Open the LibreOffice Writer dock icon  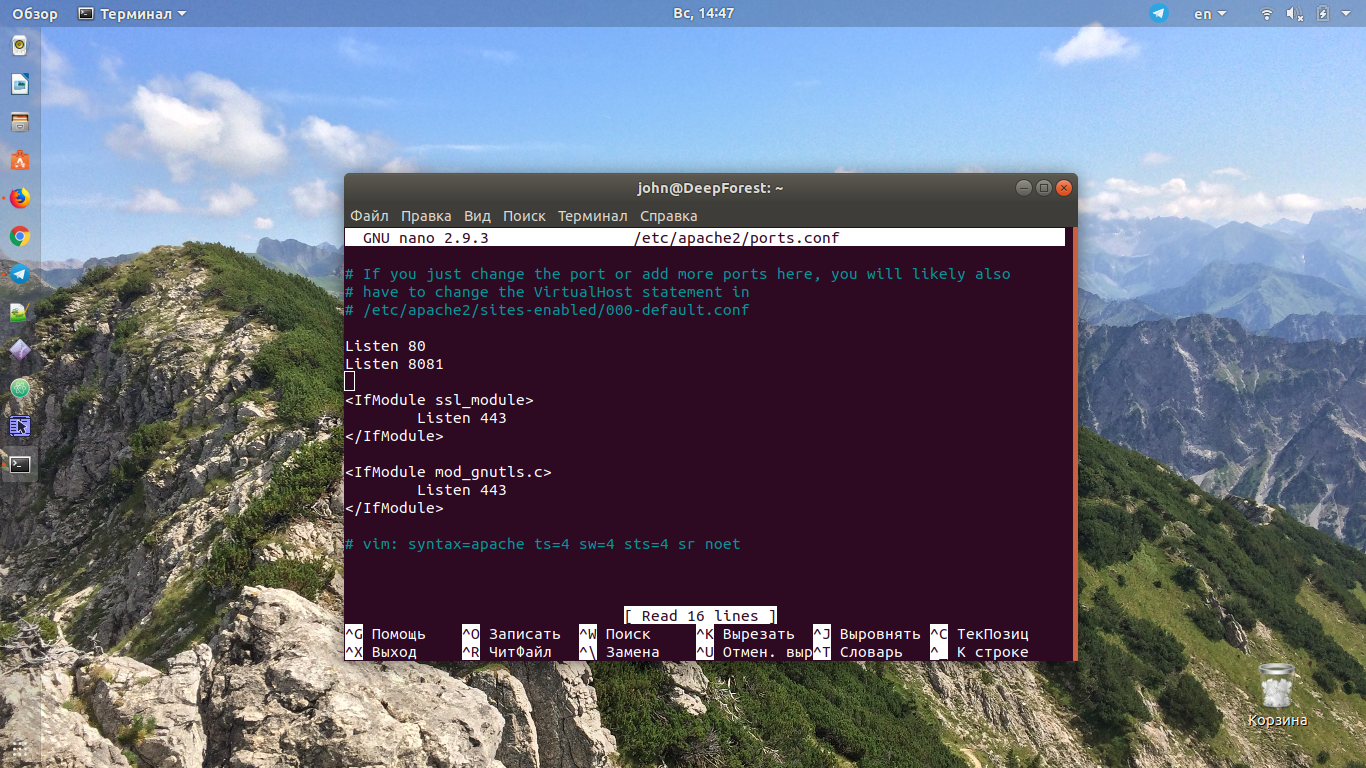pyautogui.click(x=20, y=84)
